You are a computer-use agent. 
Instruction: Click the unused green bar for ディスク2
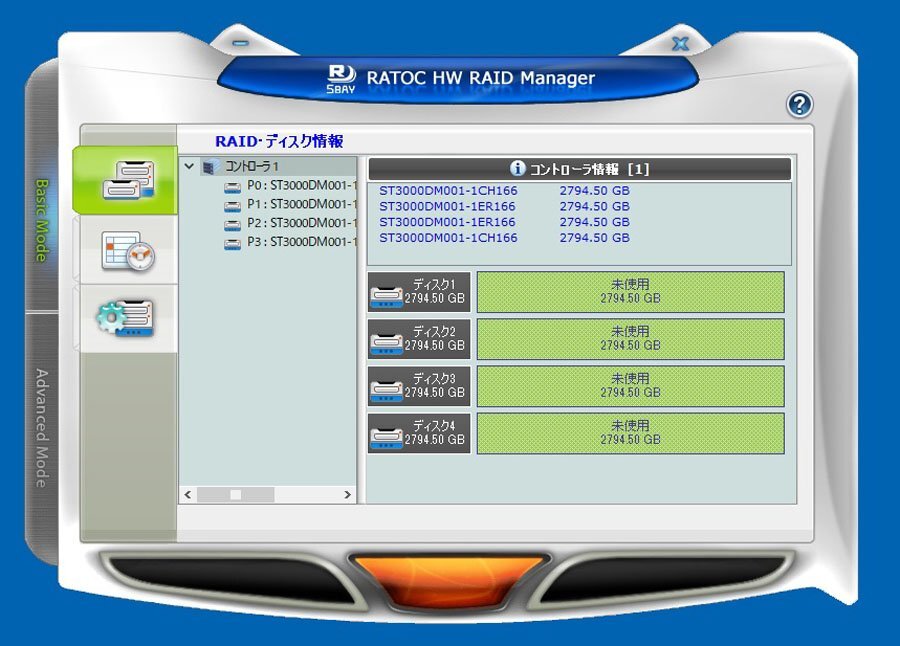(630, 339)
